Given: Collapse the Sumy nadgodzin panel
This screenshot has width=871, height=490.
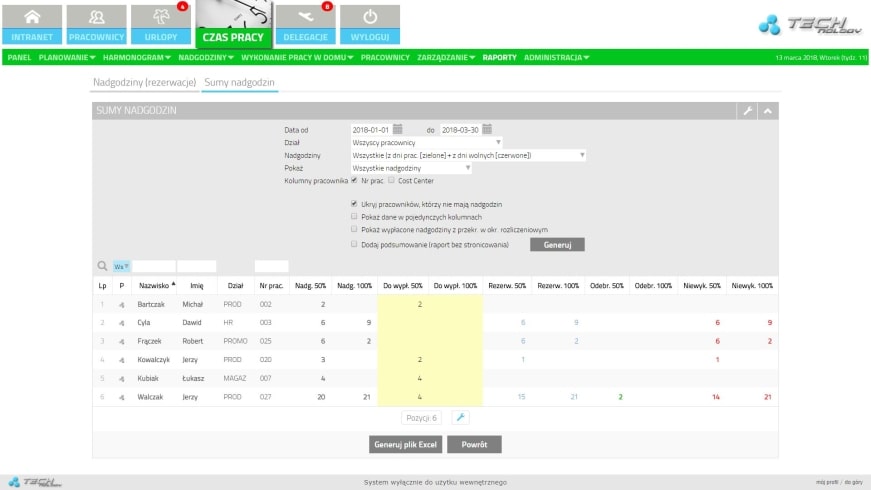Looking at the screenshot, I should (767, 110).
